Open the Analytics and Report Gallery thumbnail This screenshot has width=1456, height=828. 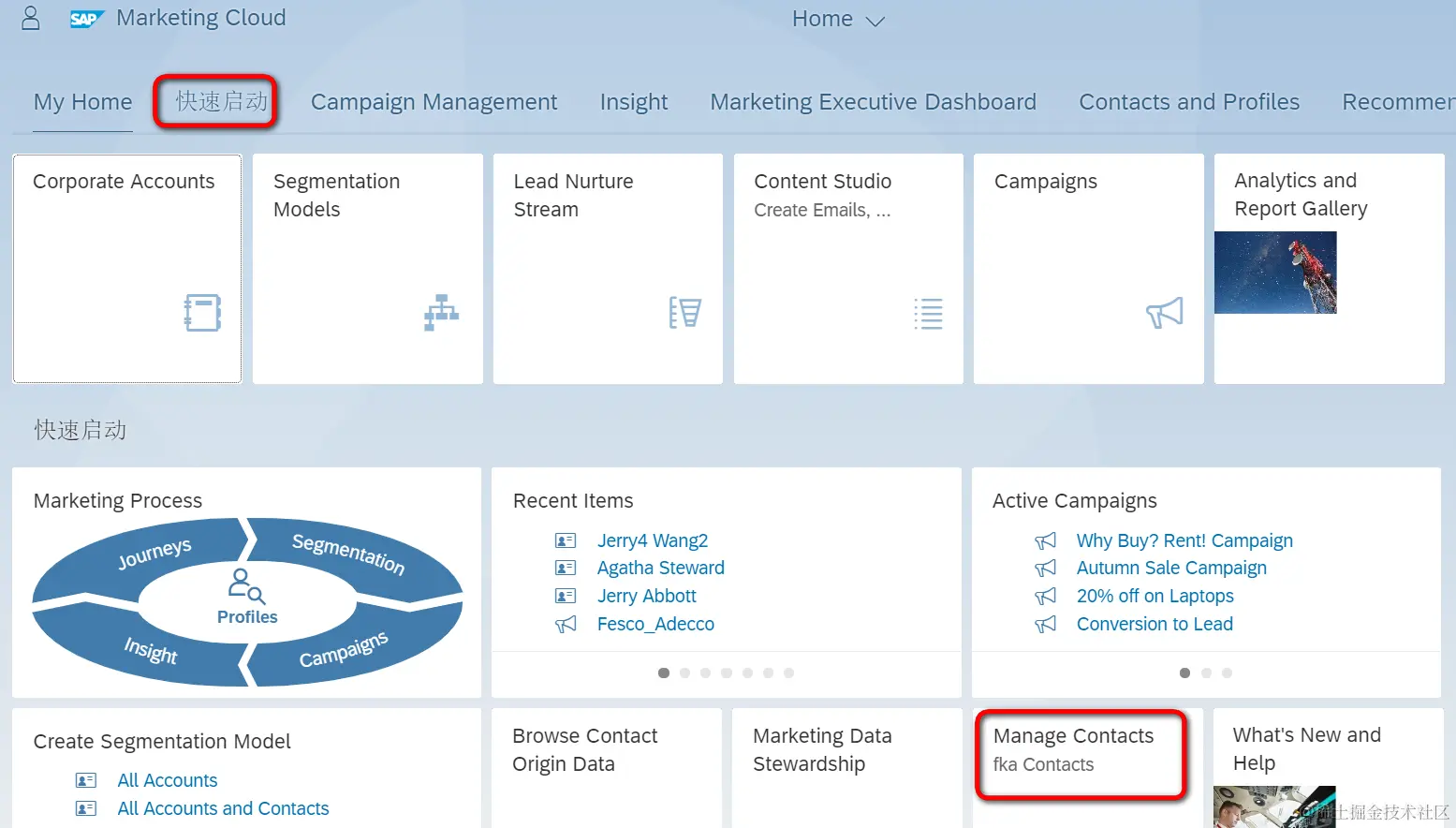[1275, 273]
